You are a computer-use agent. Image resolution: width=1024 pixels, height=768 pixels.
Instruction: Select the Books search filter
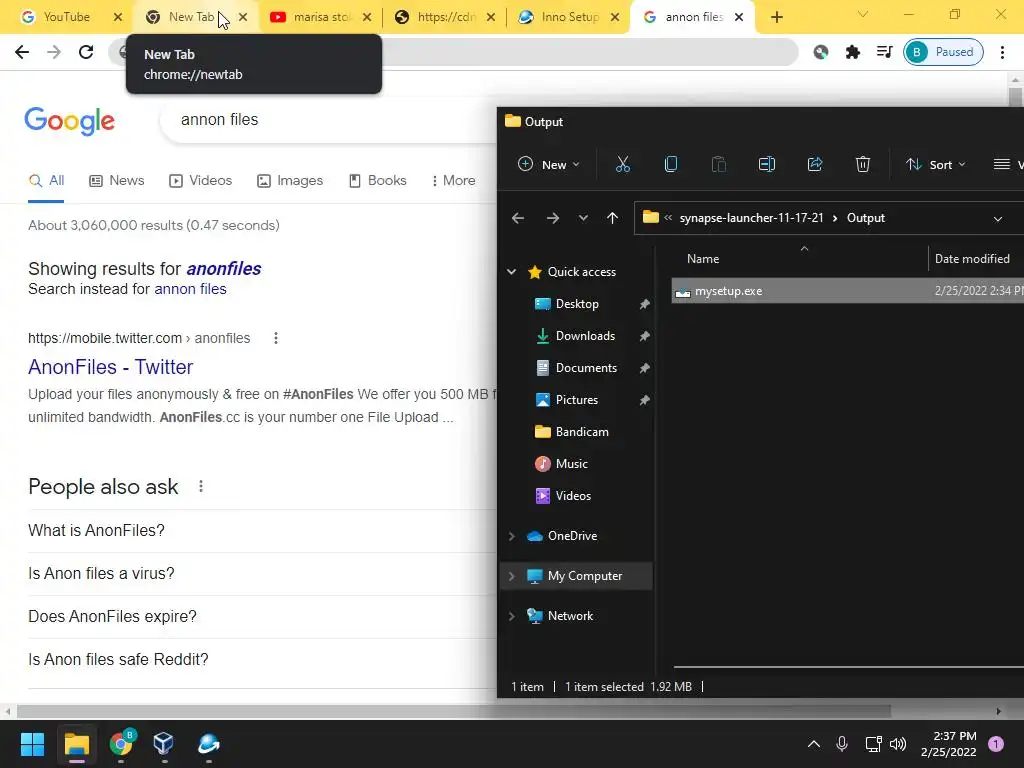(x=377, y=181)
